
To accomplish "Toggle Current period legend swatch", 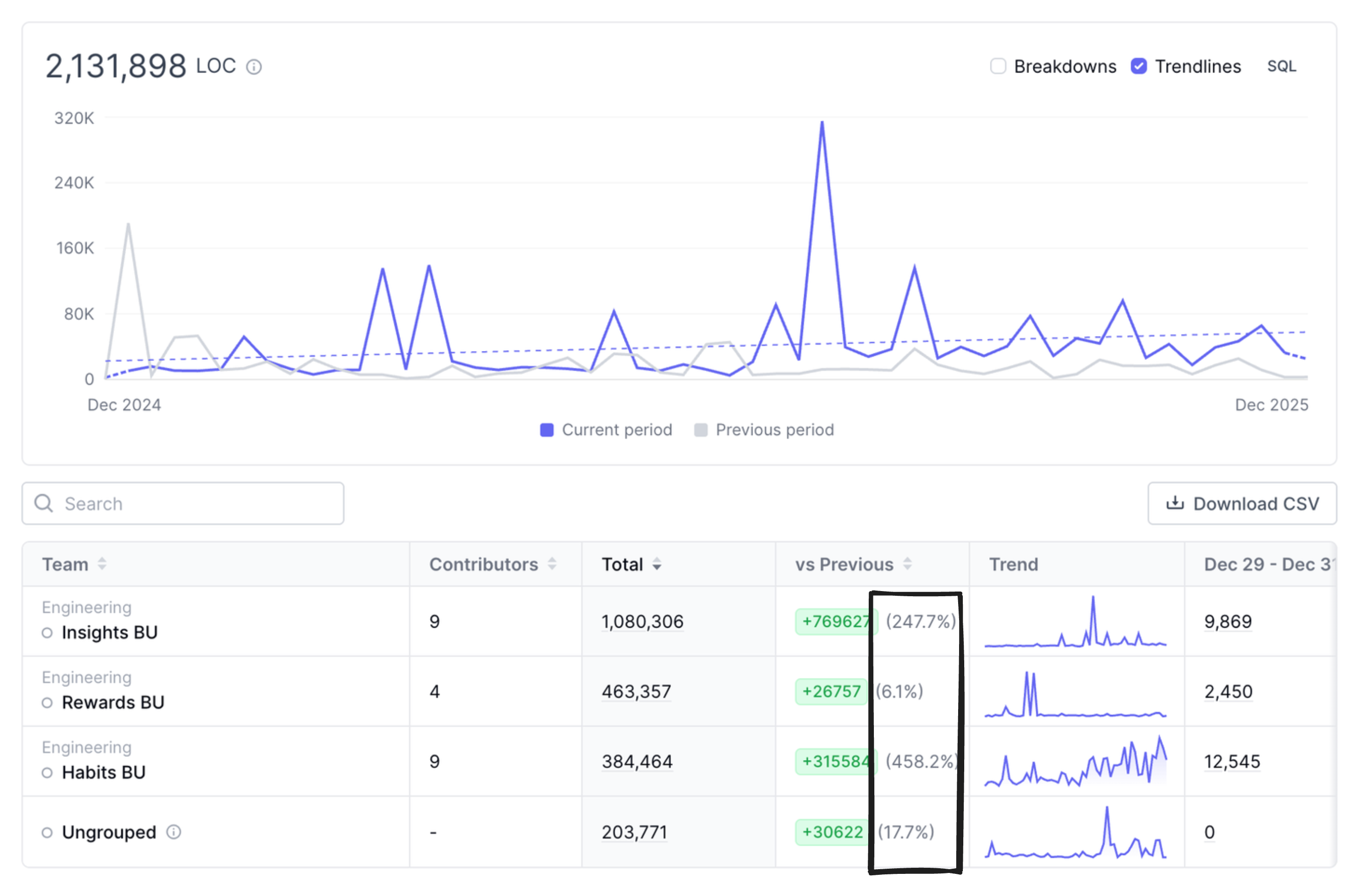I will (546, 430).
